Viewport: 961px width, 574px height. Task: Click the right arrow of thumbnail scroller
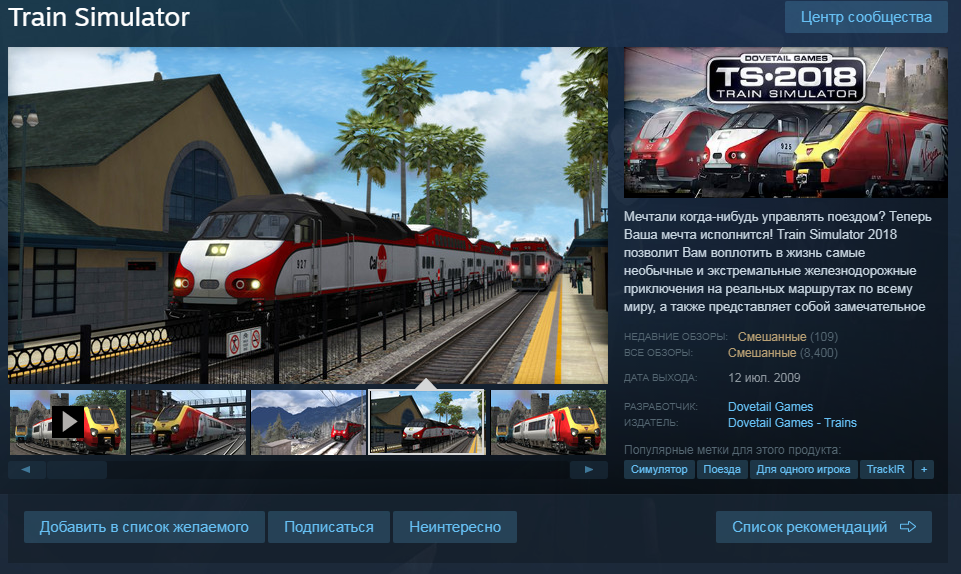click(x=588, y=470)
